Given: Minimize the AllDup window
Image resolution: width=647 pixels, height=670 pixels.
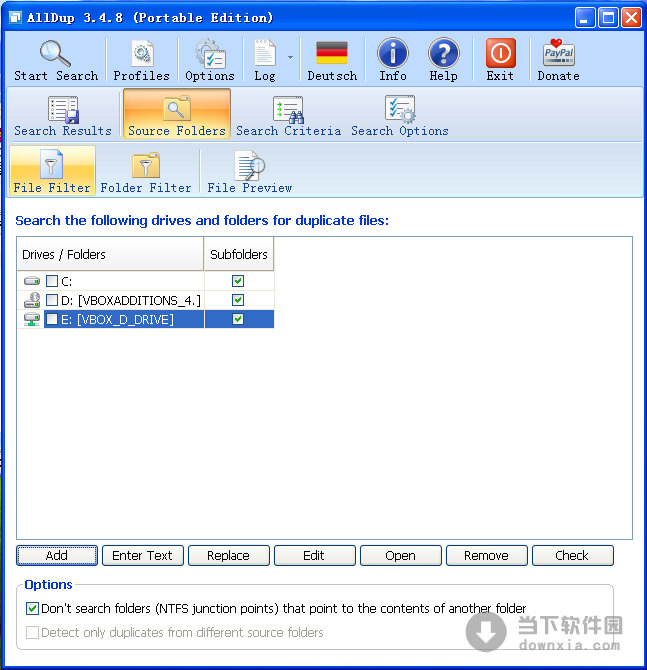Looking at the screenshot, I should click(x=585, y=18).
